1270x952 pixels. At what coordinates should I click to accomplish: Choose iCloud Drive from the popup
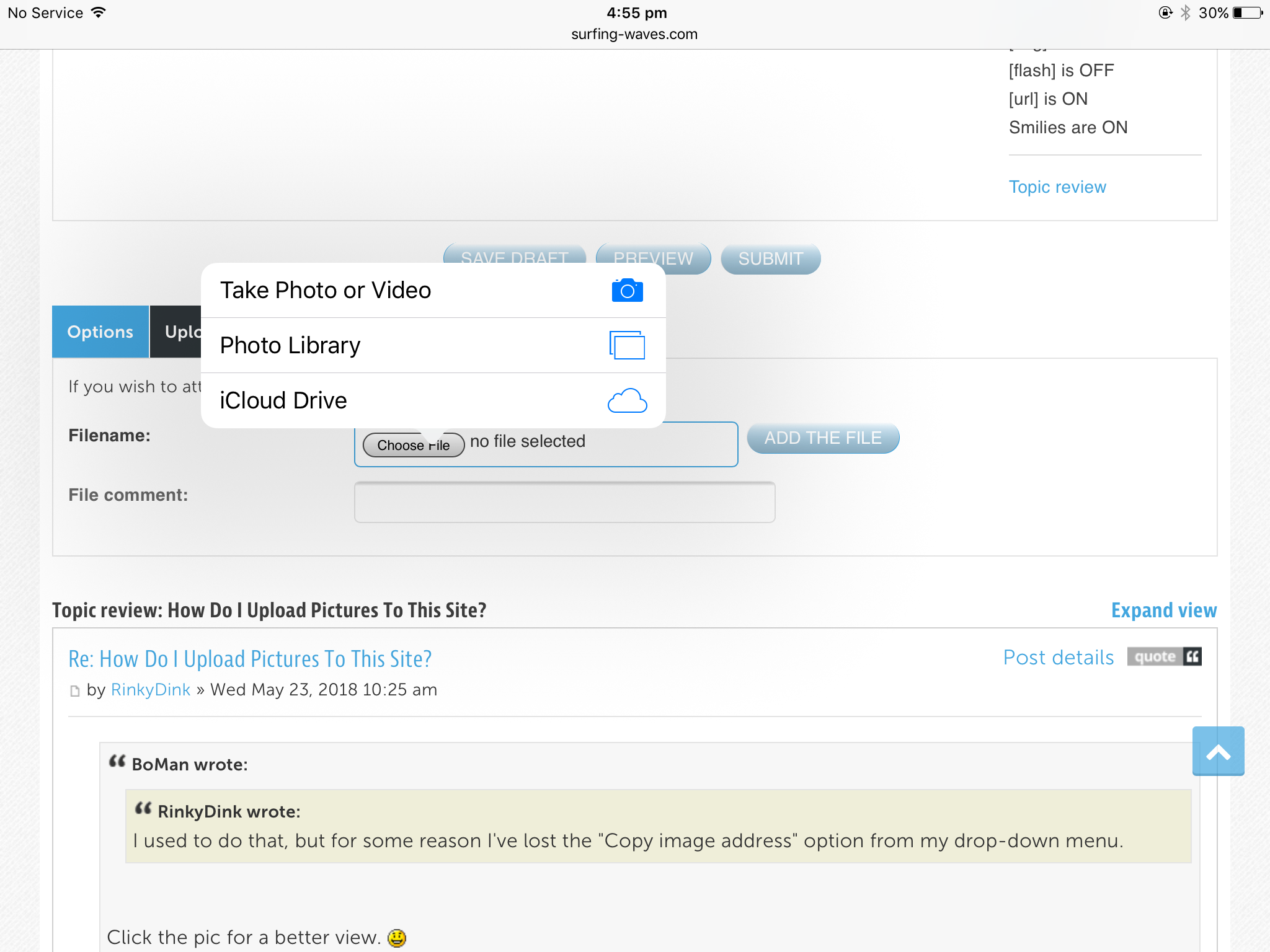pyautogui.click(x=283, y=400)
